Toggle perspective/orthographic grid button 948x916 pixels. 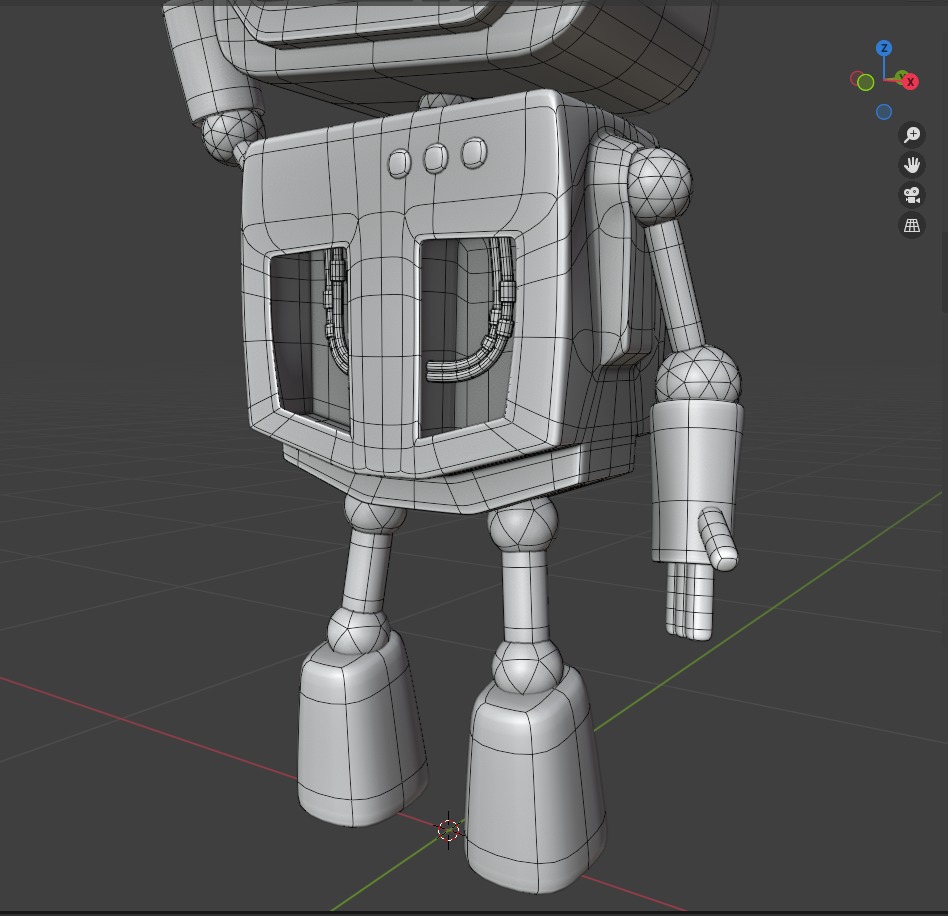point(912,225)
